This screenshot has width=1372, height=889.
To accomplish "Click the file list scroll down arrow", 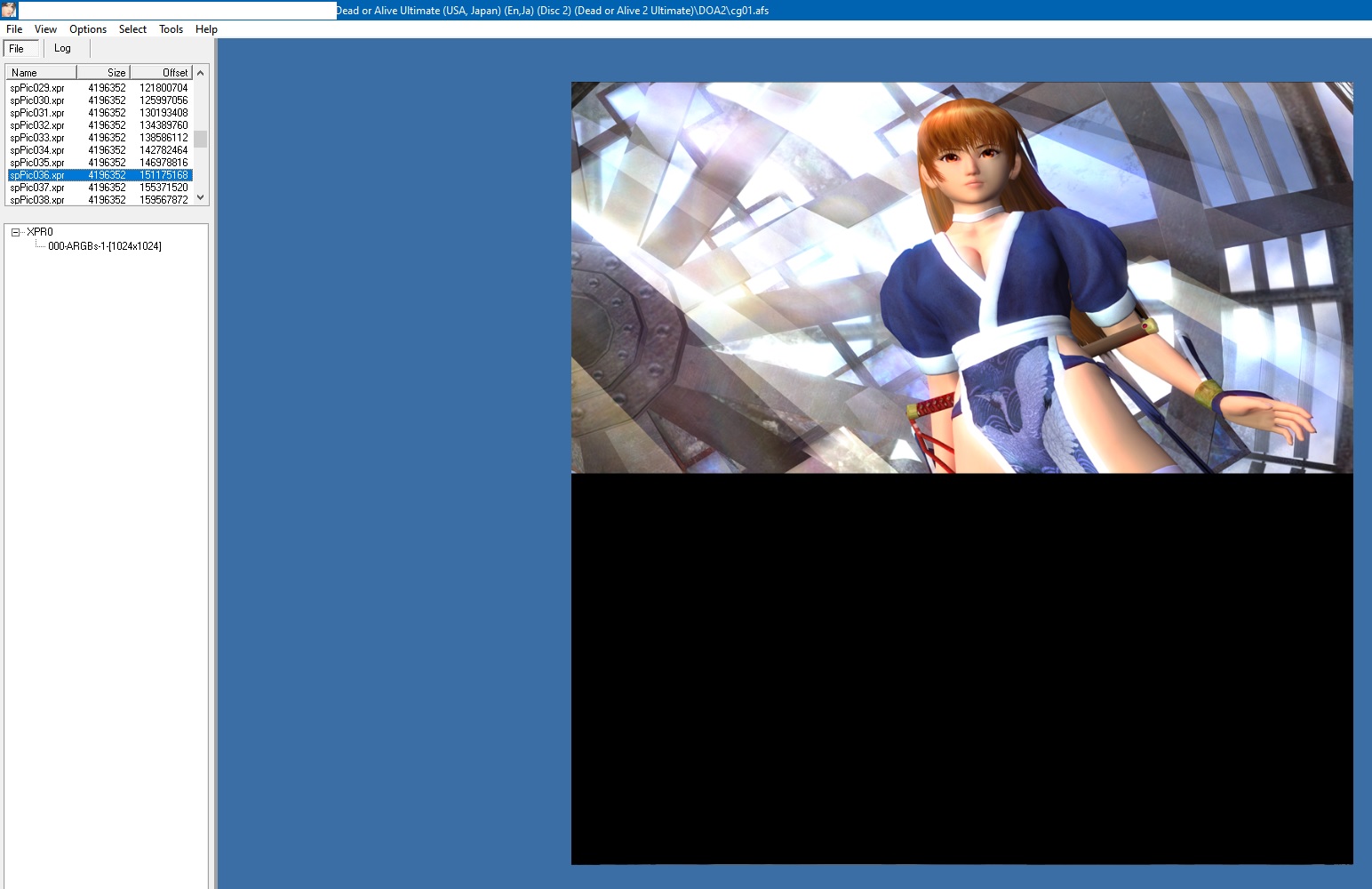I will tap(201, 197).
